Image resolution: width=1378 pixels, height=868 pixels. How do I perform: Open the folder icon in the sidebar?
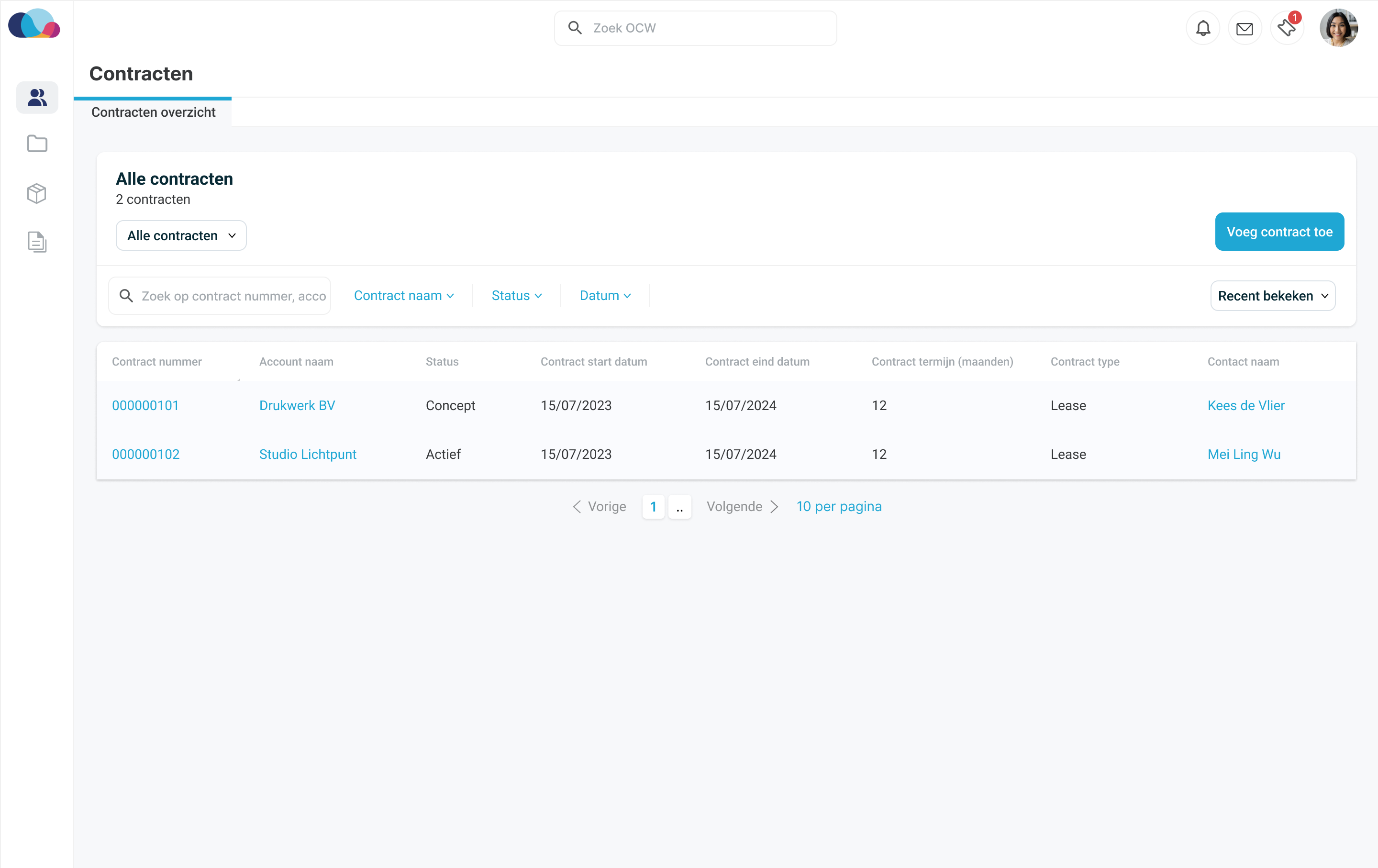(37, 144)
